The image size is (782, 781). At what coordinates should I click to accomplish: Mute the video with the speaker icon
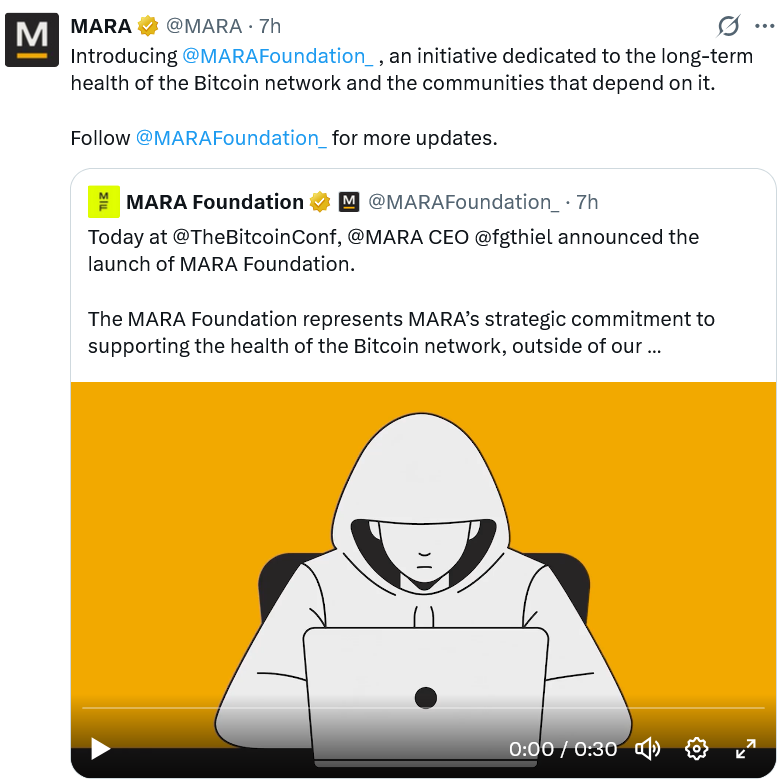(x=647, y=748)
